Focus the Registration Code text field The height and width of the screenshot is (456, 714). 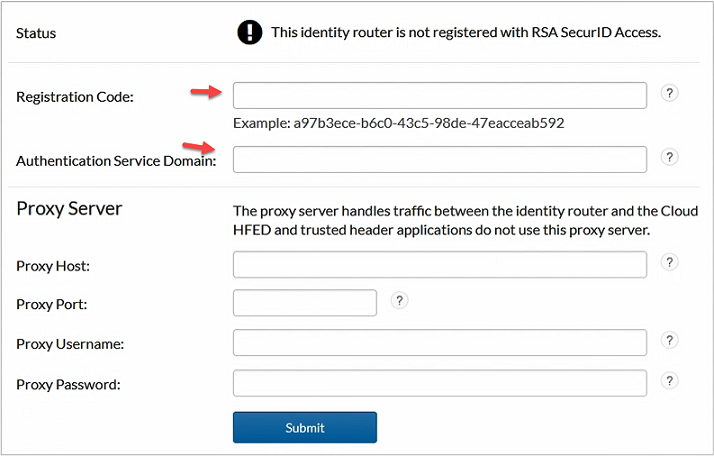[440, 95]
